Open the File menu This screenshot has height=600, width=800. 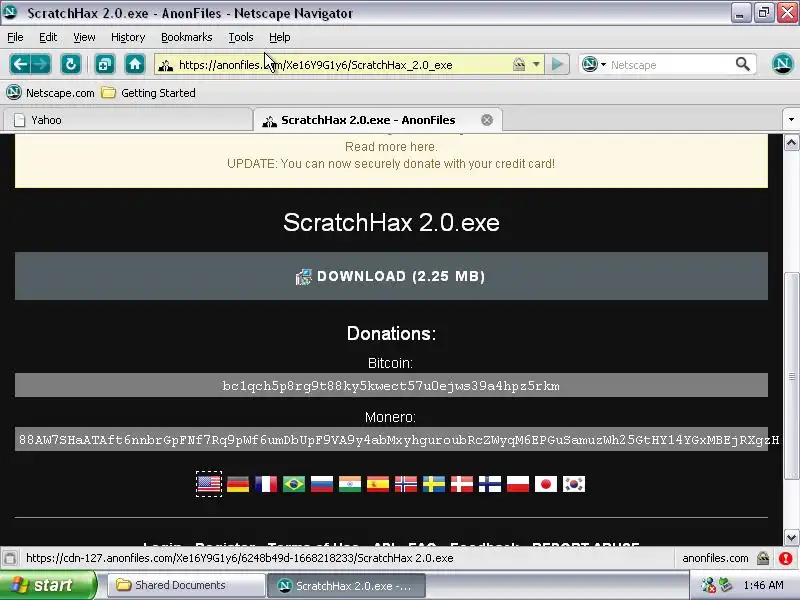pyautogui.click(x=15, y=37)
